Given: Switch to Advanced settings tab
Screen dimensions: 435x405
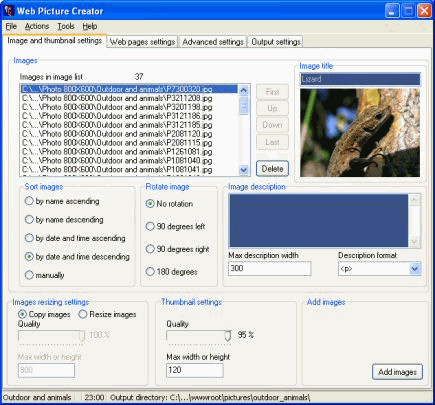Looking at the screenshot, I should tap(213, 42).
